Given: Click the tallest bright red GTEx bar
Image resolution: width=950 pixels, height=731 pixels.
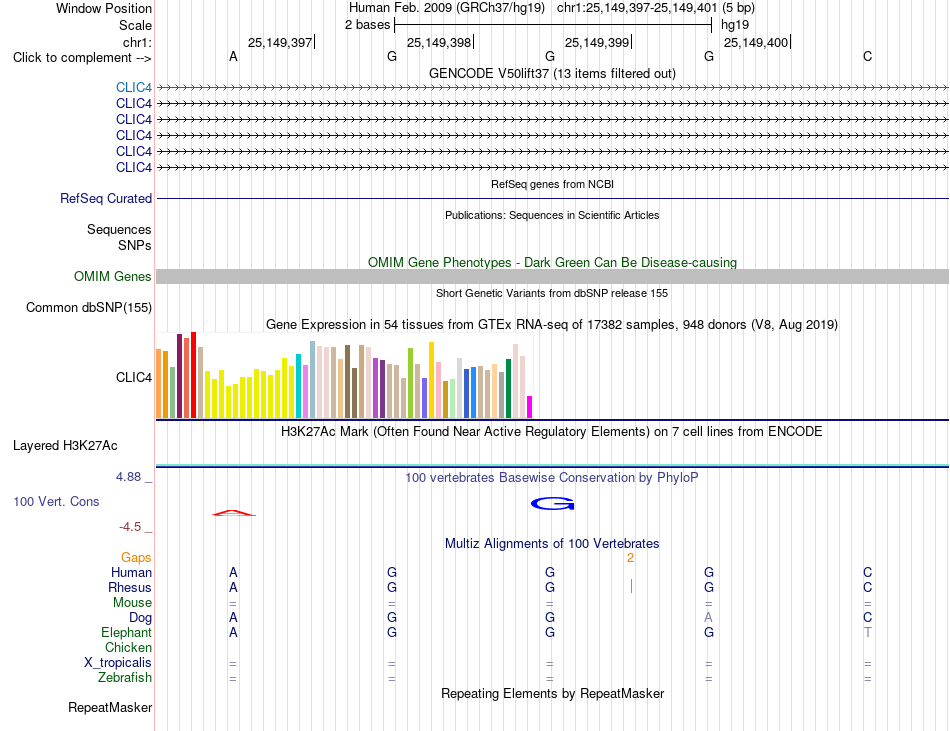Looking at the screenshot, I should [193, 375].
